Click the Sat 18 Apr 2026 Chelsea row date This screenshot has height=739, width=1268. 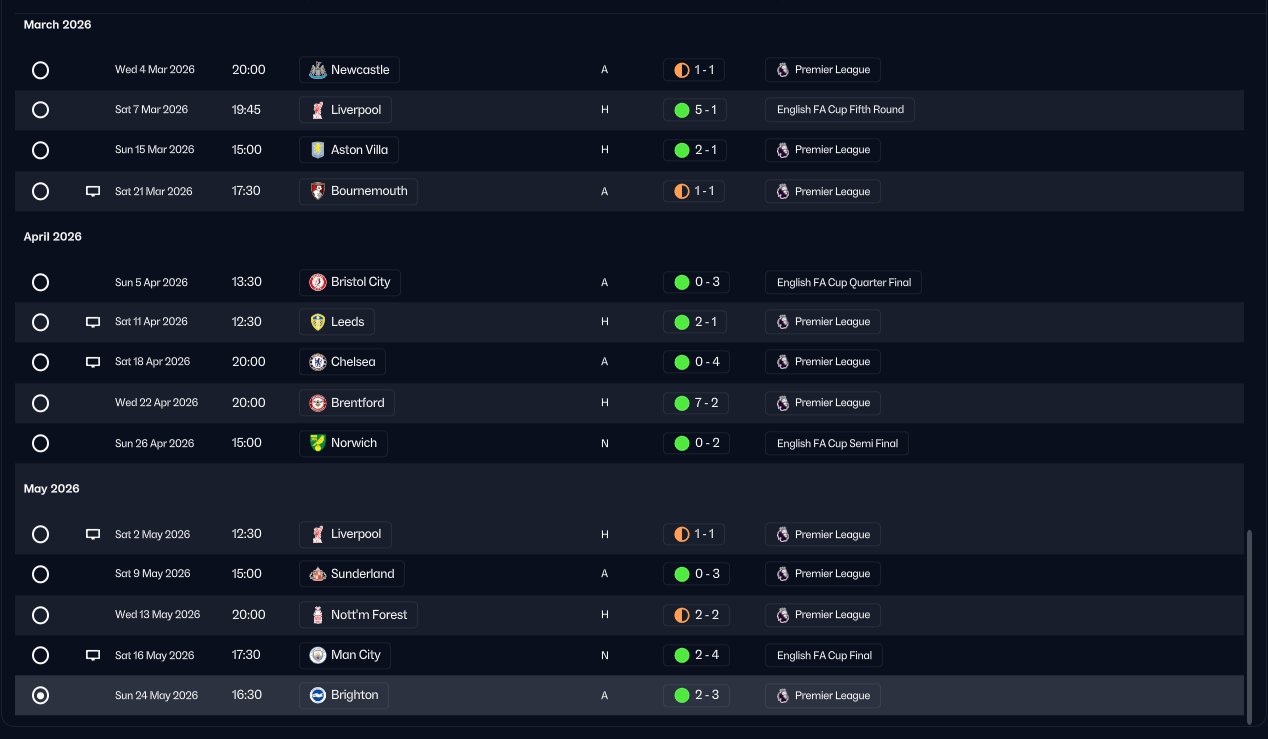point(152,362)
